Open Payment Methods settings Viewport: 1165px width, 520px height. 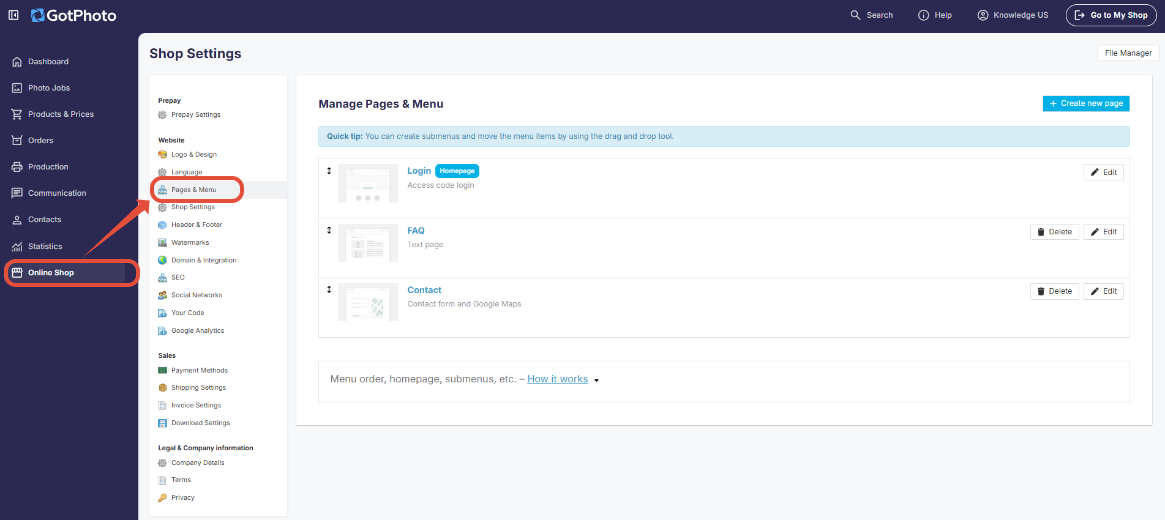[x=199, y=370]
